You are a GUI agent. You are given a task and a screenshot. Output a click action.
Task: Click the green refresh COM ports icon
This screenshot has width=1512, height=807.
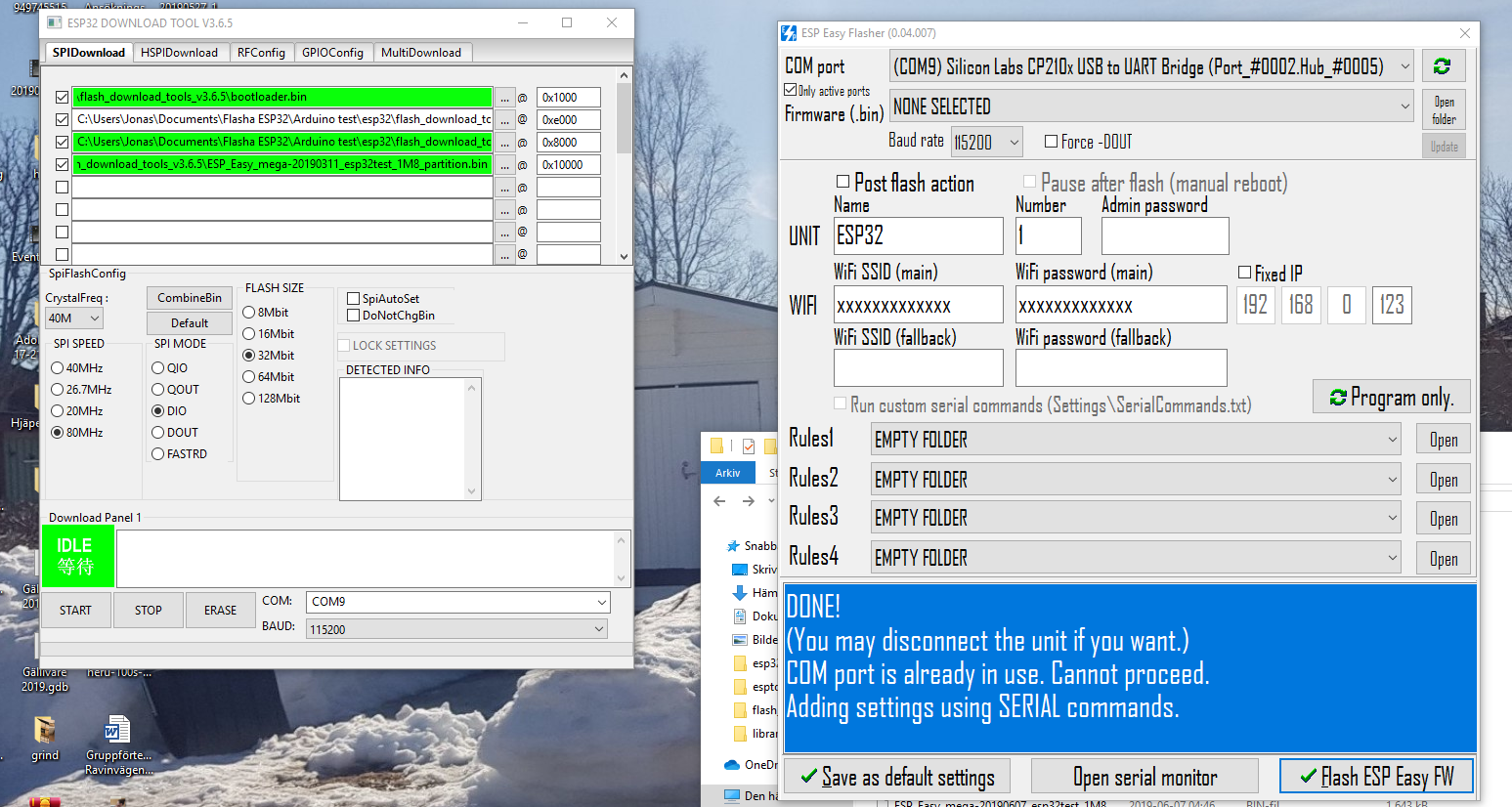click(1443, 66)
